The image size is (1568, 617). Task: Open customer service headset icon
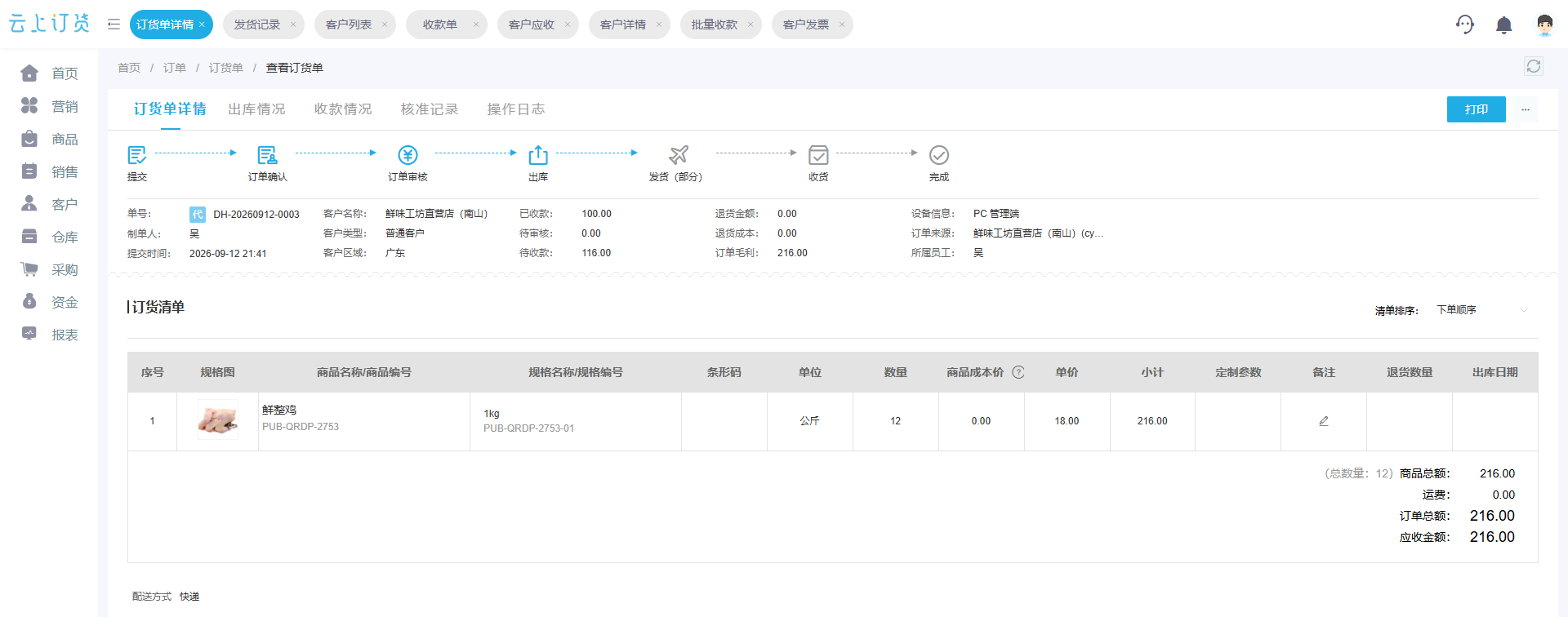(x=1465, y=24)
